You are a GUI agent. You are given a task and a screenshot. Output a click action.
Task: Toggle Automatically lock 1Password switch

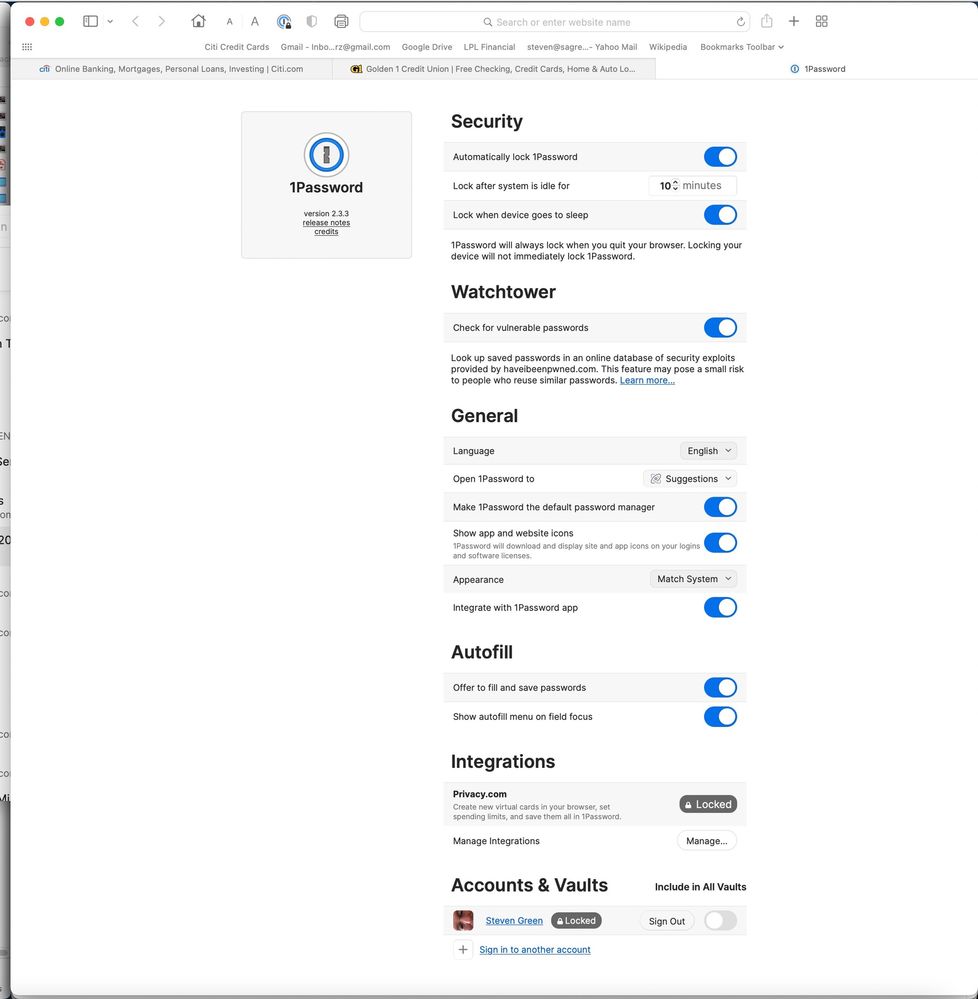pyautogui.click(x=720, y=157)
